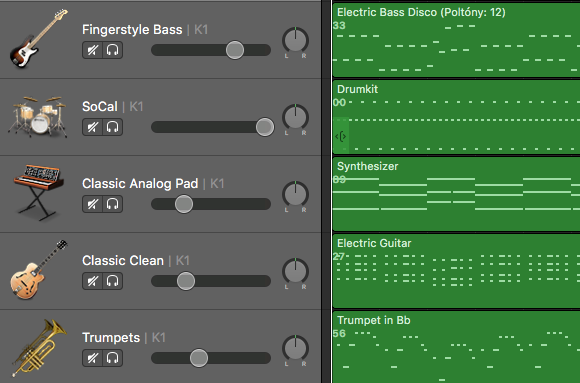Click the K1 label beside SoCal
The image size is (580, 383).
[136, 107]
